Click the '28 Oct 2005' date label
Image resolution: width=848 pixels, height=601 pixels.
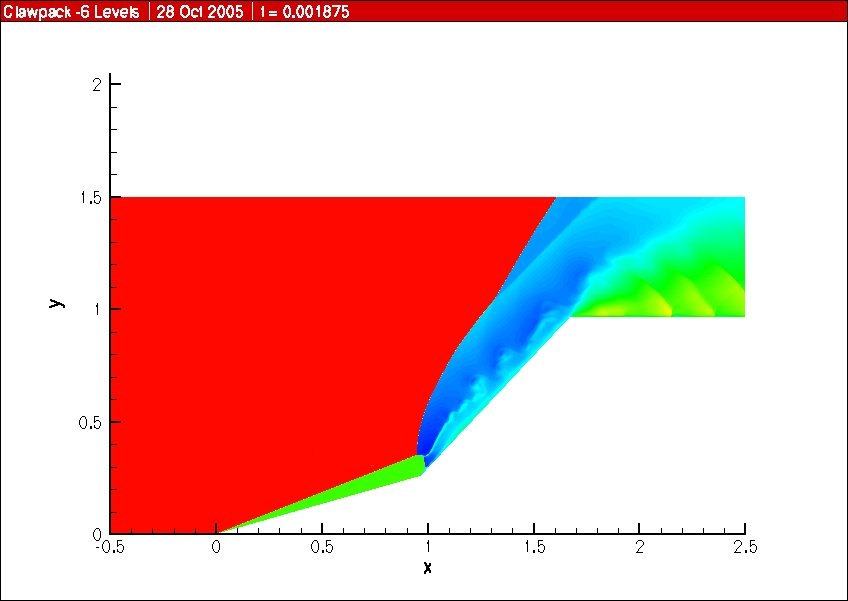pos(200,12)
